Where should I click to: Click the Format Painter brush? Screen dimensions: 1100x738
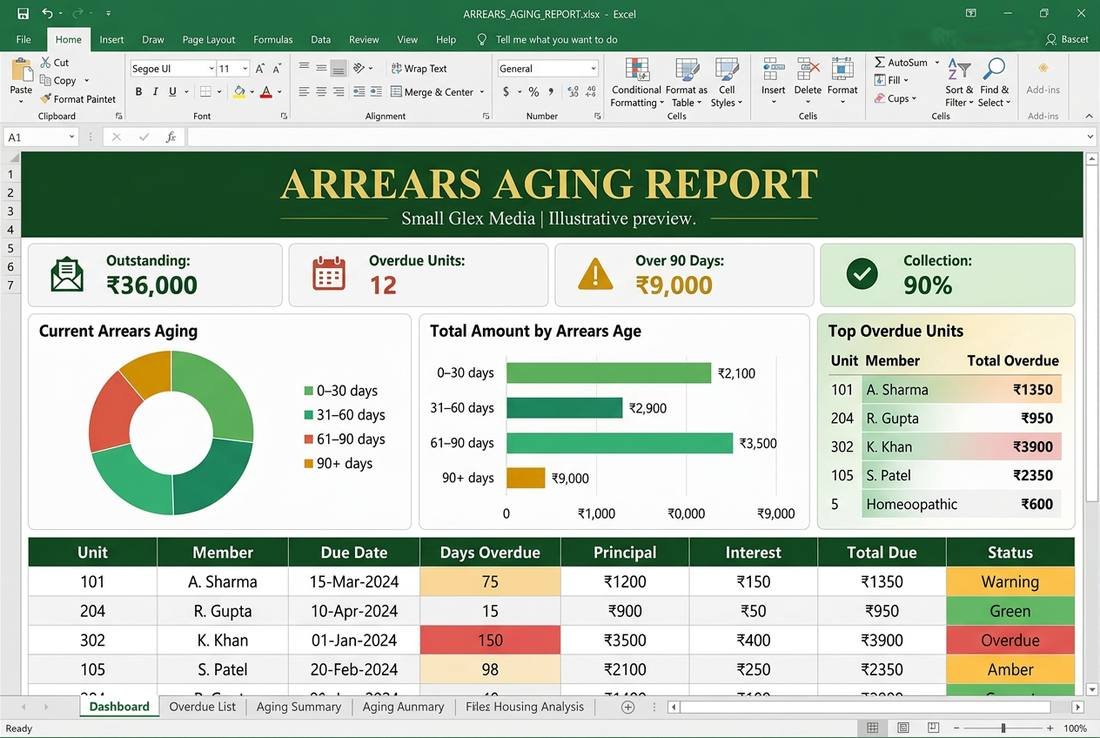[x=46, y=99]
